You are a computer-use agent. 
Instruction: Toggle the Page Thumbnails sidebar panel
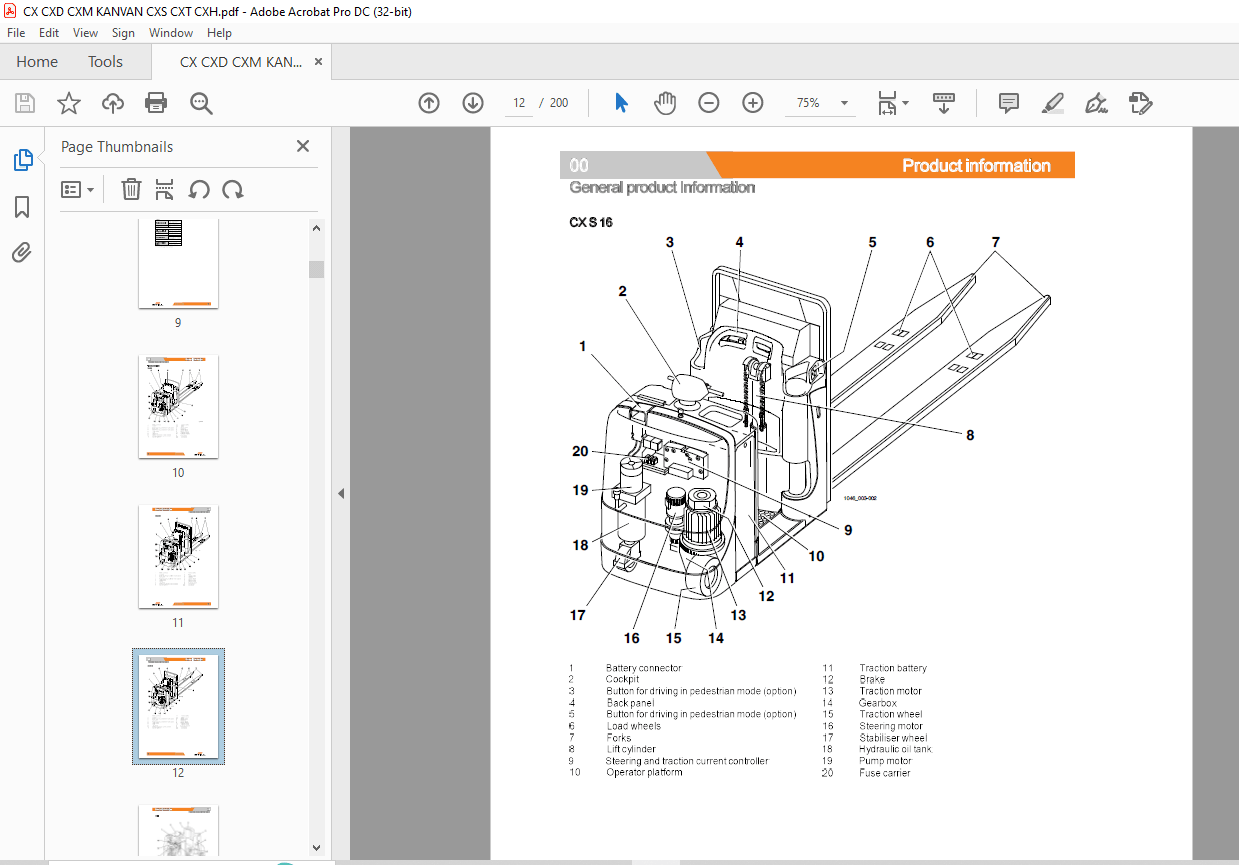click(x=22, y=159)
